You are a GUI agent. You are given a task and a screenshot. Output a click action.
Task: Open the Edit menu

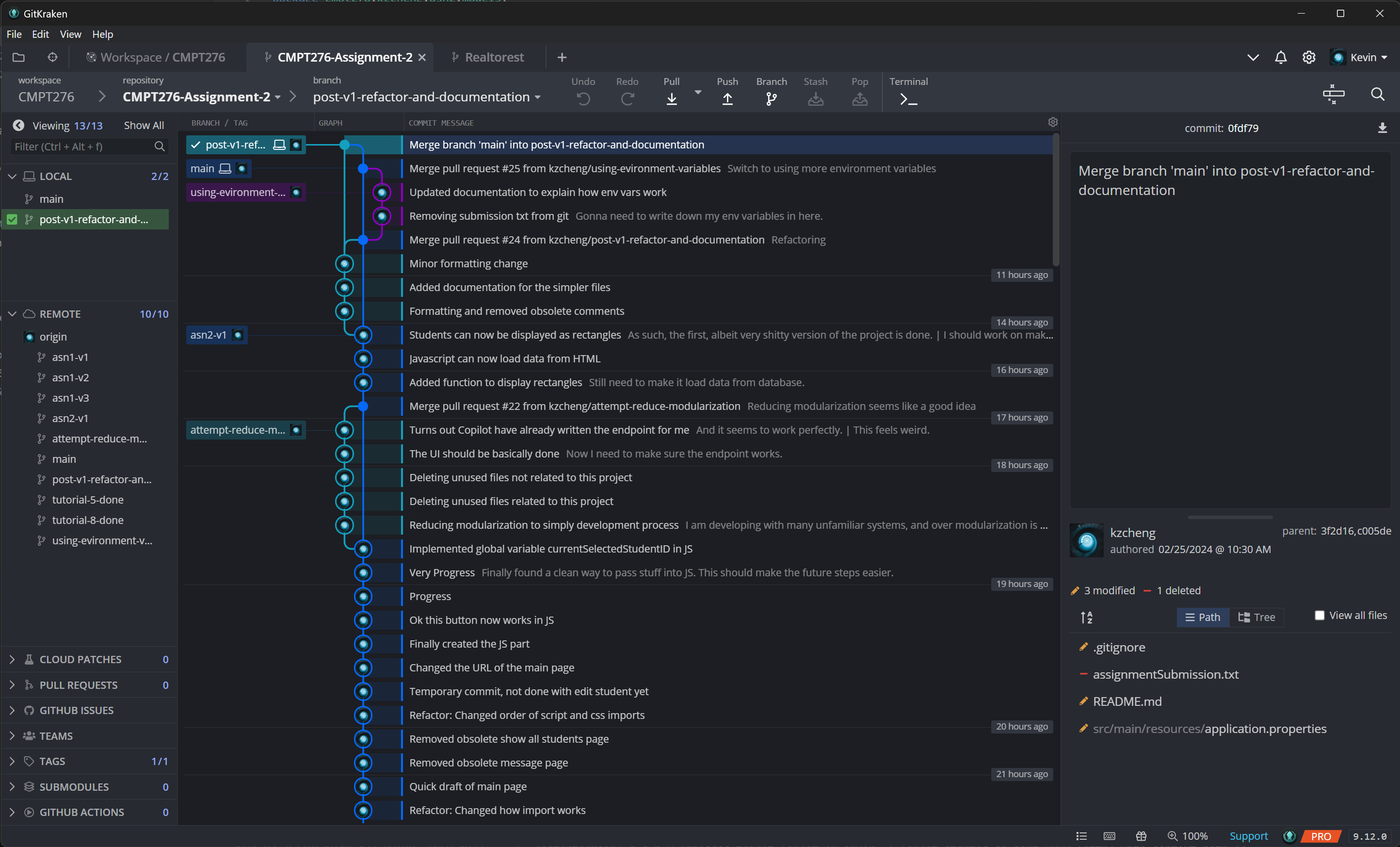point(40,34)
